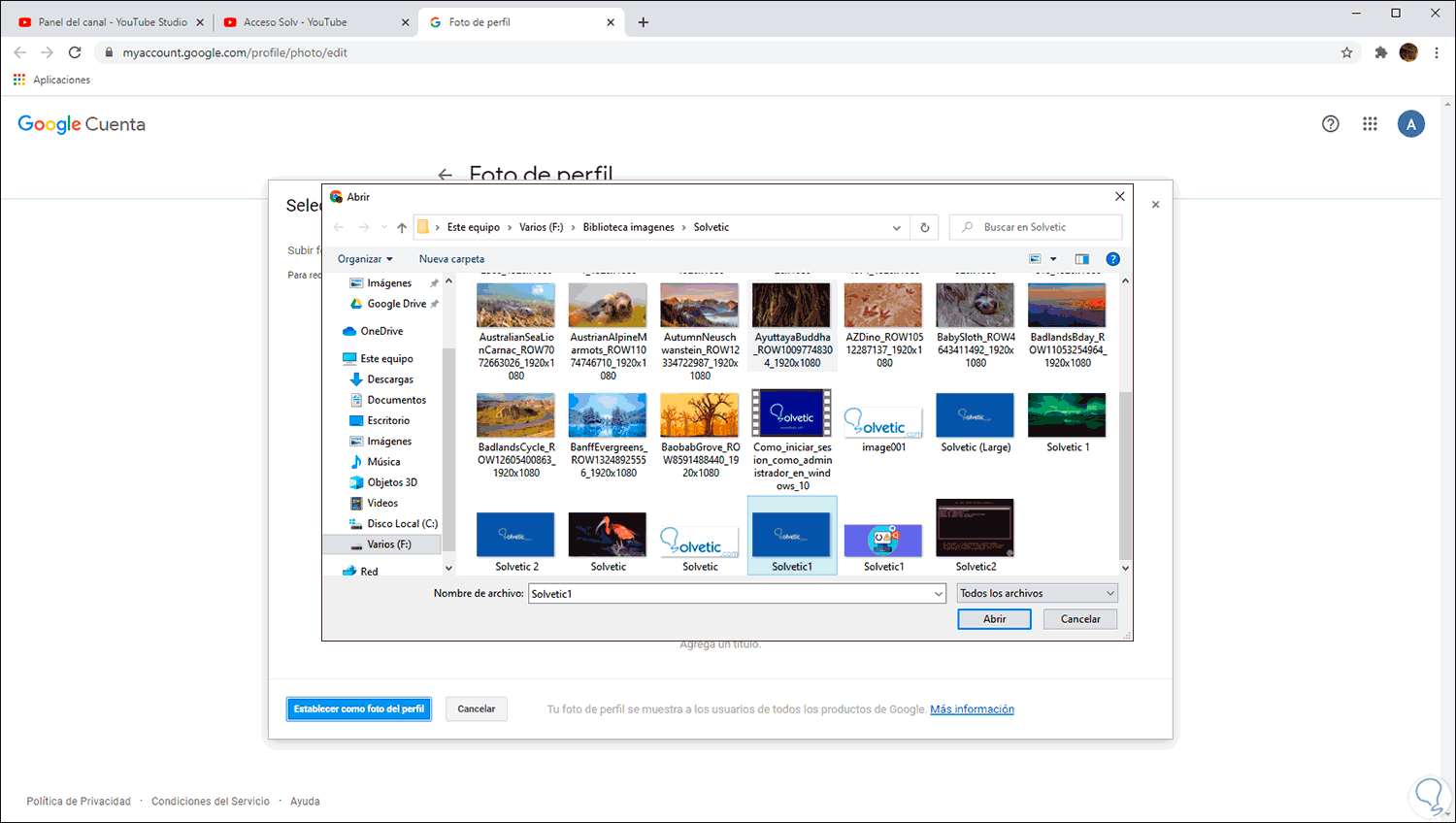This screenshot has width=1456, height=823.
Task: Click "Biblioteca imagenes" in the path breadcrumb
Action: coord(628,227)
